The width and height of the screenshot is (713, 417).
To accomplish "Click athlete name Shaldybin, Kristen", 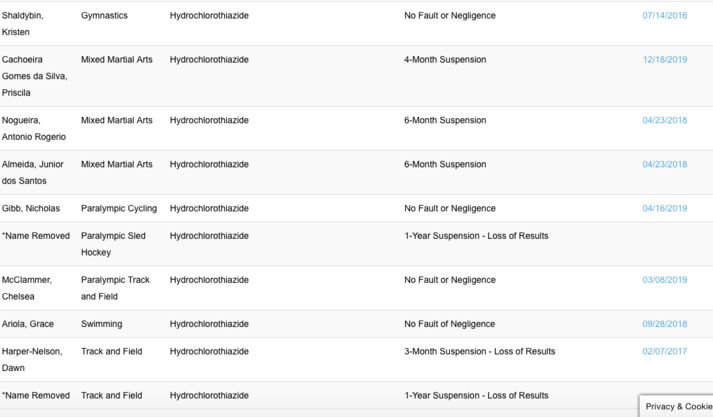I will point(22,24).
